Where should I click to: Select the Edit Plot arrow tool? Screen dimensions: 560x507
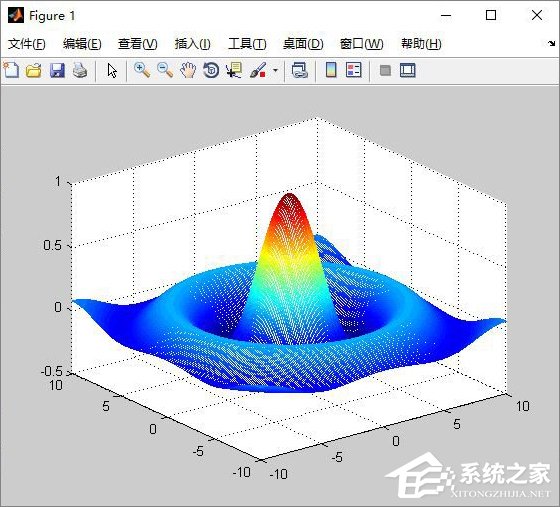tap(112, 70)
